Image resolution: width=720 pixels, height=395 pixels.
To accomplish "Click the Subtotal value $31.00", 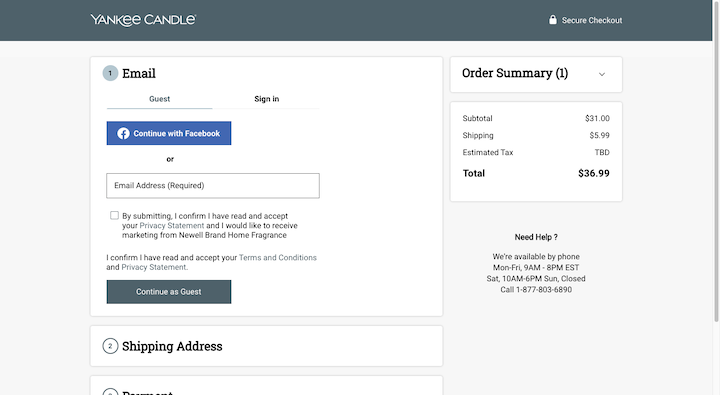I will 597,118.
